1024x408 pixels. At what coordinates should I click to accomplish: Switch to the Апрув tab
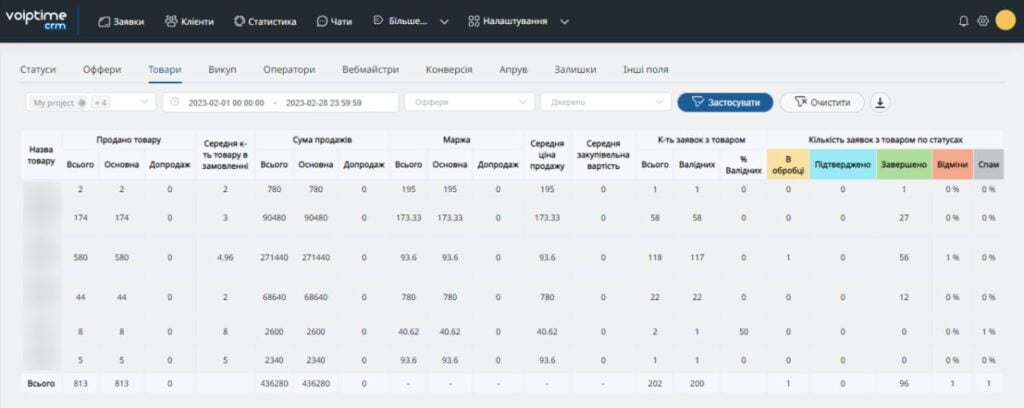pos(513,70)
